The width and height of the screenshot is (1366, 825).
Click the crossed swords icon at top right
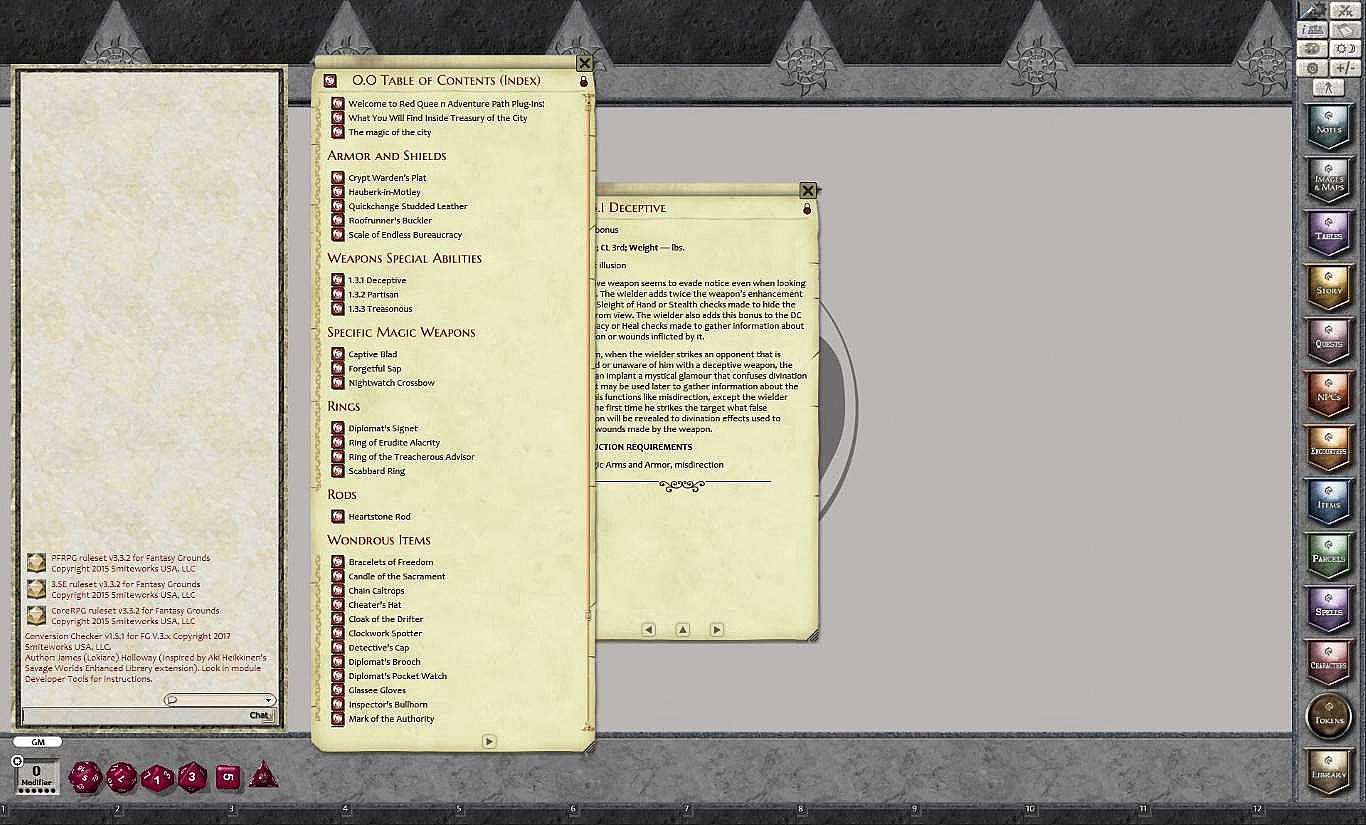tap(1343, 11)
